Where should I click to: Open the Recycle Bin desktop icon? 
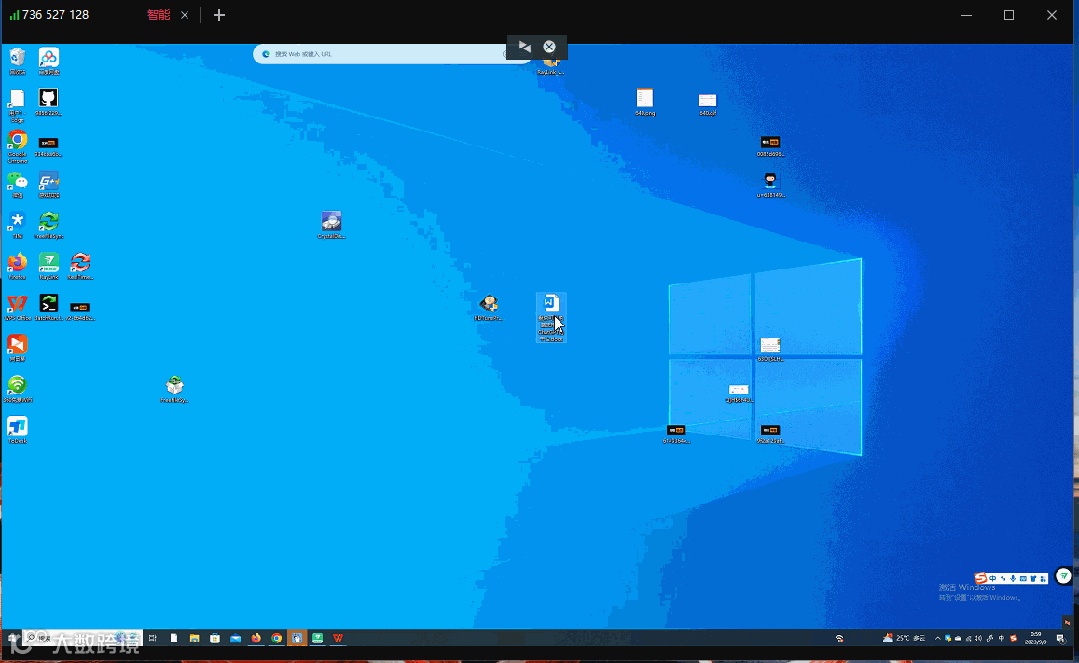point(17,61)
